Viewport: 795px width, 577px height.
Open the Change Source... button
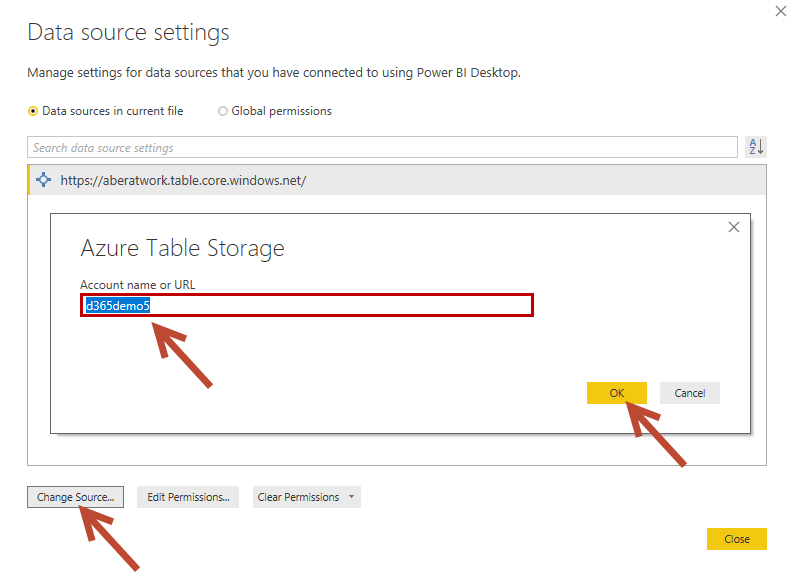[x=75, y=497]
